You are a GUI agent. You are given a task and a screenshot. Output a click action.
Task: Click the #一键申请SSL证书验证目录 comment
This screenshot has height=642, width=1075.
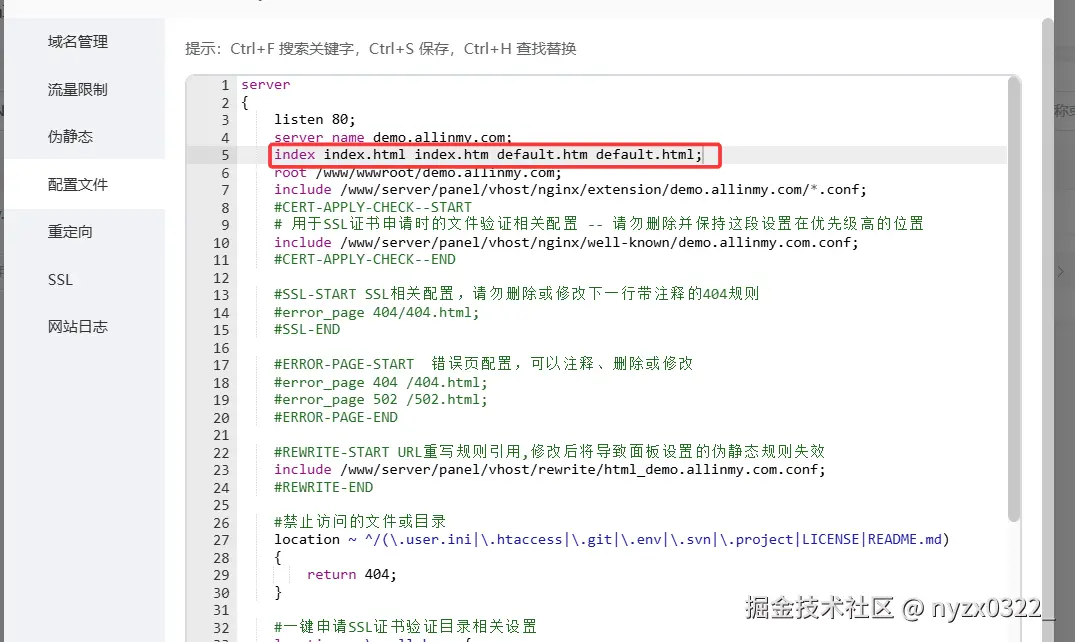coord(405,627)
